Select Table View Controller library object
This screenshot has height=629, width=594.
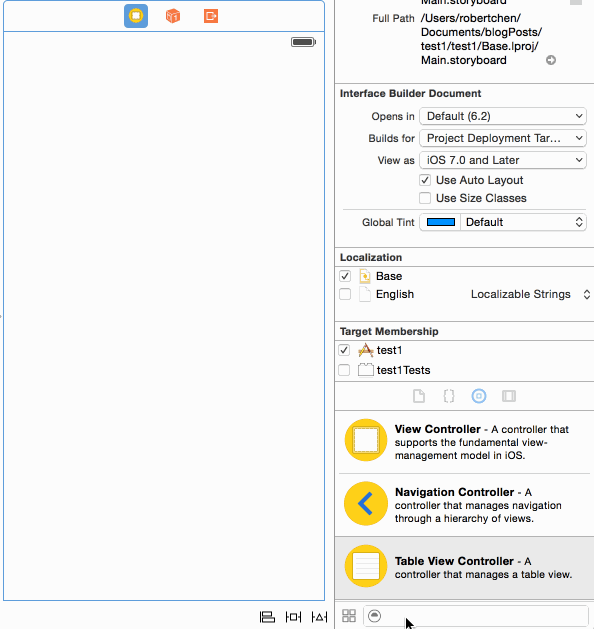(464, 567)
